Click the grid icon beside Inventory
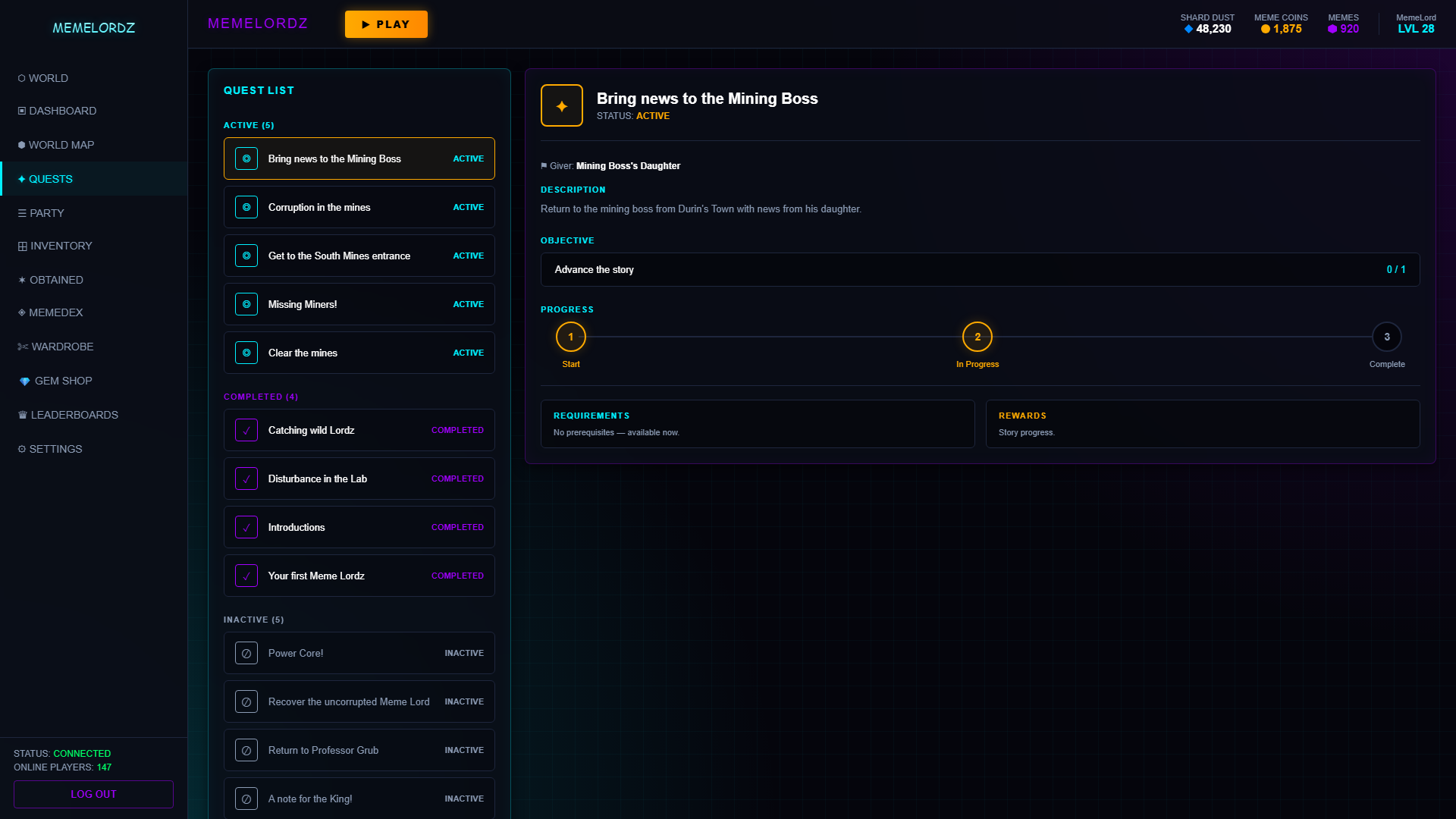The image size is (1456, 819). pos(23,246)
